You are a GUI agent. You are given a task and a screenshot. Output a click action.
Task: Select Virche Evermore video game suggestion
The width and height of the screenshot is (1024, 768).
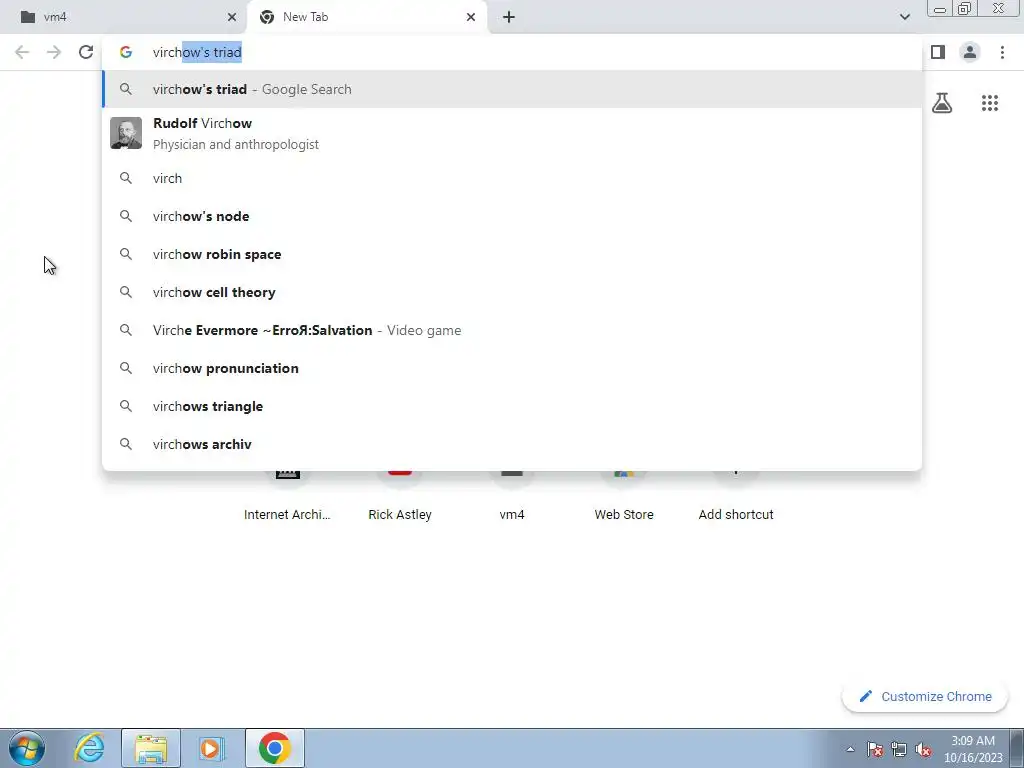(512, 330)
